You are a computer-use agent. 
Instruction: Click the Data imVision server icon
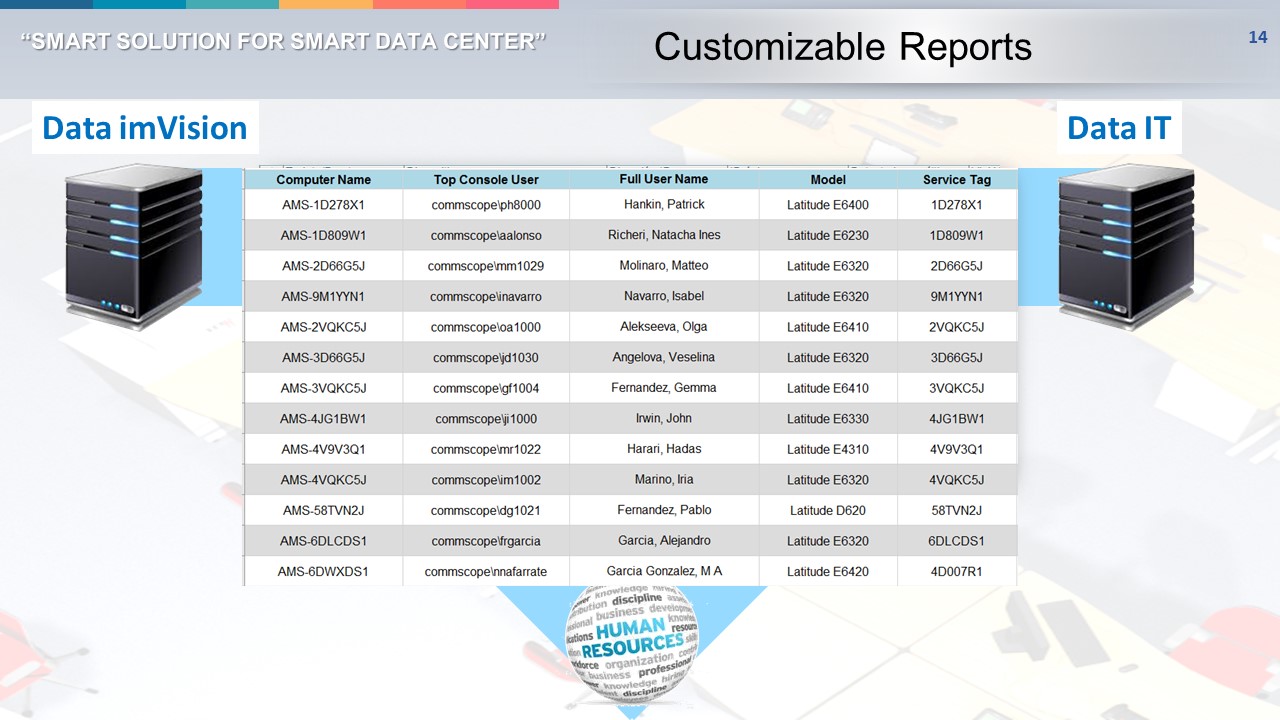[133, 247]
